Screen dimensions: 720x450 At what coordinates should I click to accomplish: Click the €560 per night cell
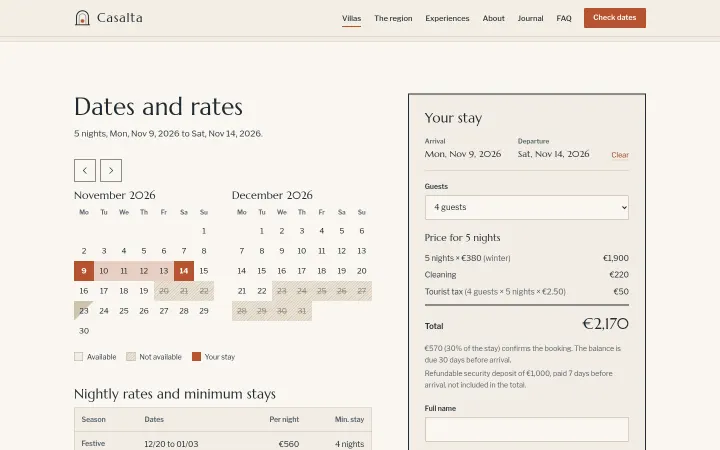coord(289,444)
